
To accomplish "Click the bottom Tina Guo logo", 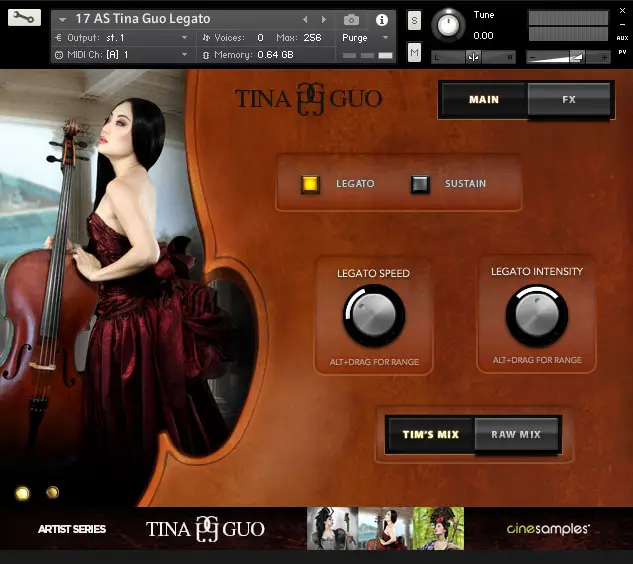I will pyautogui.click(x=205, y=529).
